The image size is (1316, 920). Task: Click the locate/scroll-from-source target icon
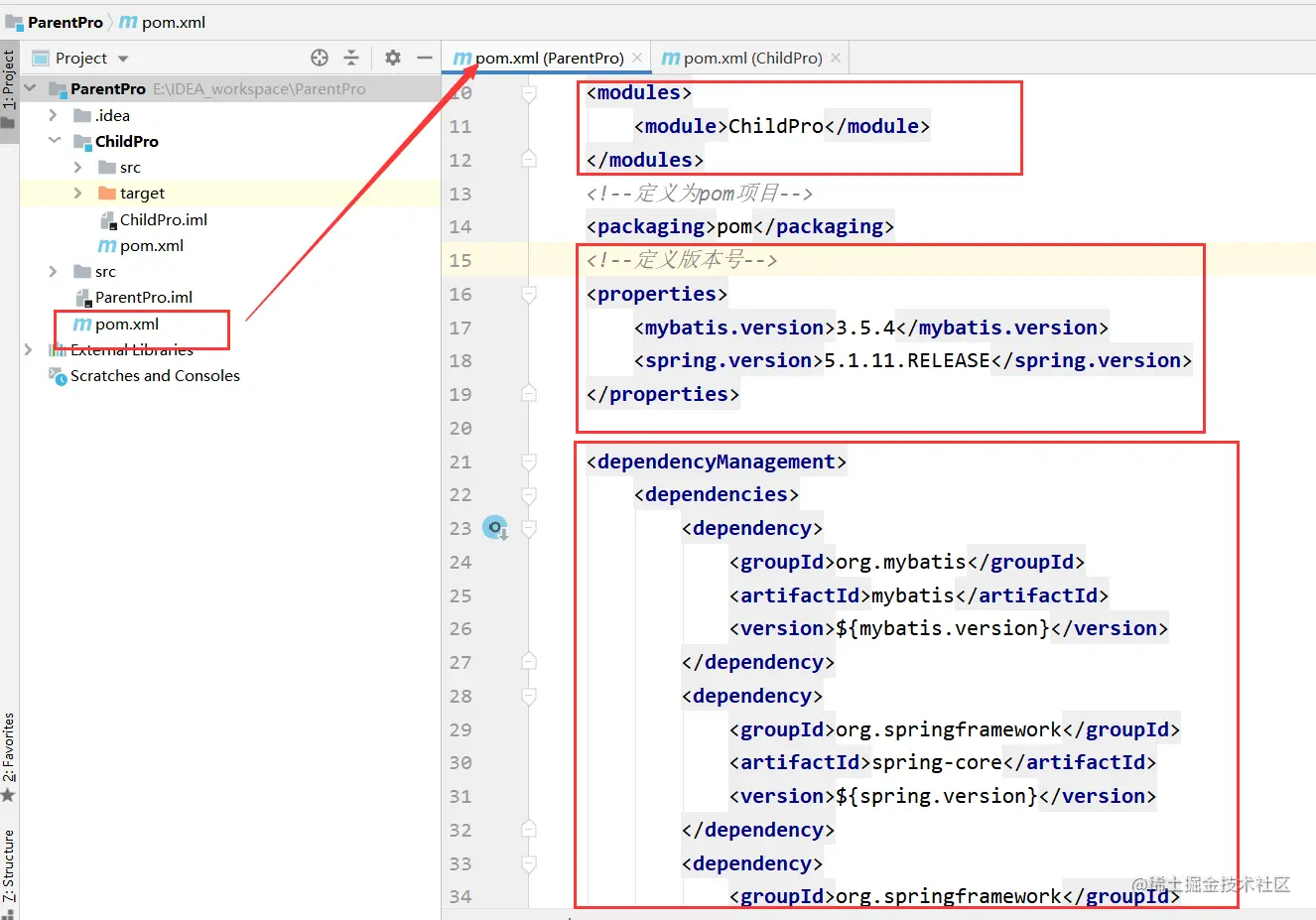(x=320, y=58)
